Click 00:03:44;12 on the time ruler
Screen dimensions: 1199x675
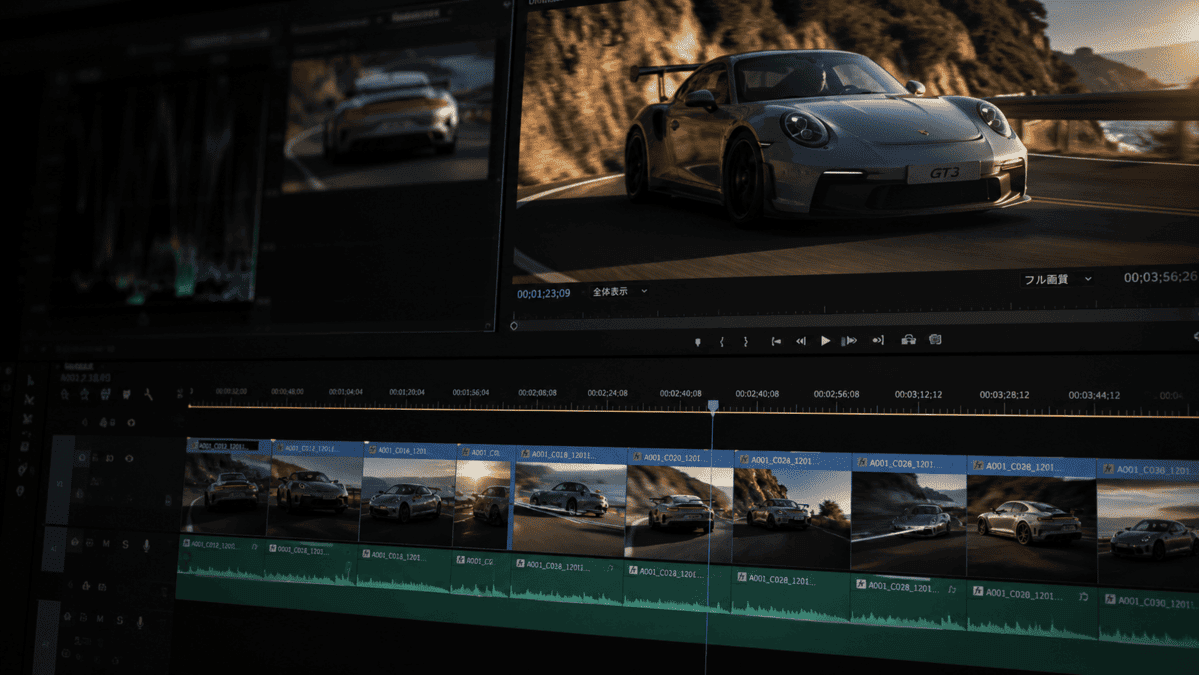1094,395
